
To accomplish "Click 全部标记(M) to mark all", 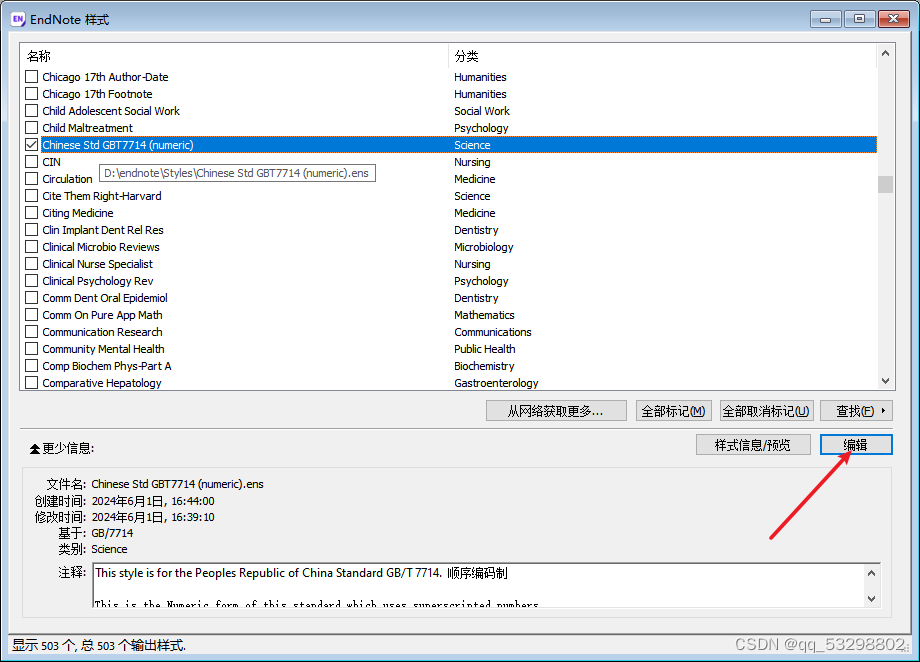I will pos(674,411).
